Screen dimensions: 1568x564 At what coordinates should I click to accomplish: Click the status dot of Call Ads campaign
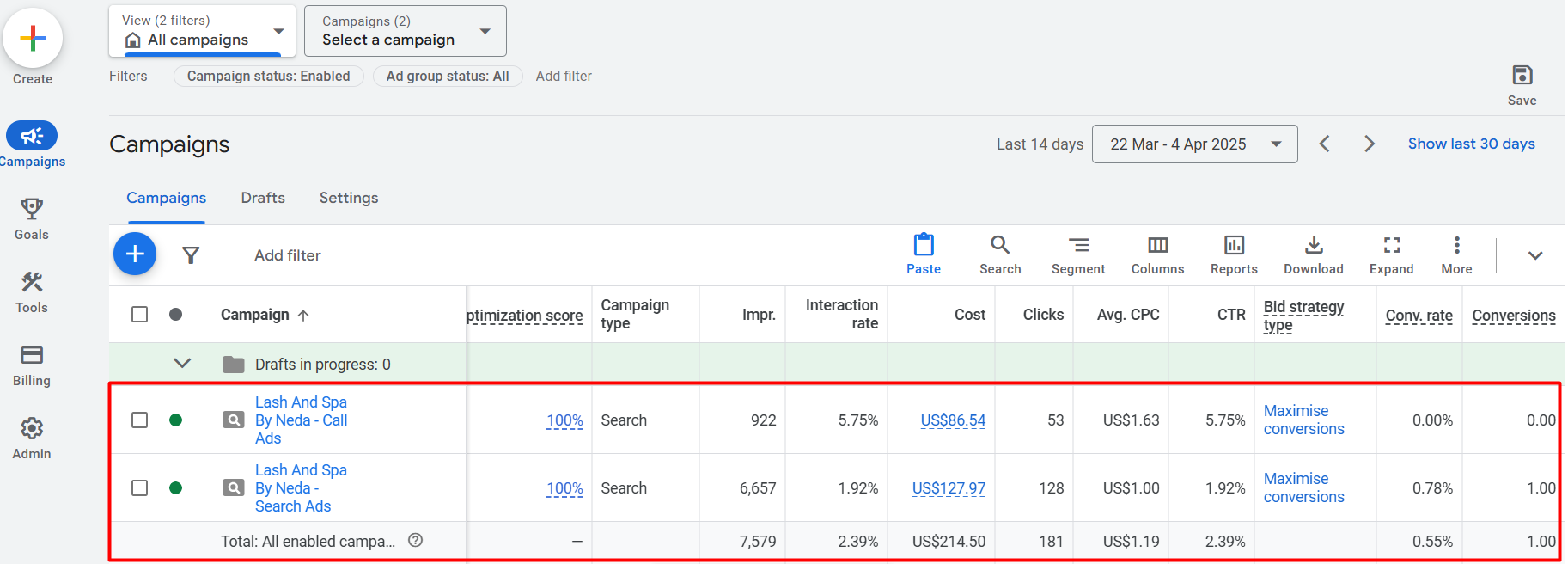click(x=175, y=420)
